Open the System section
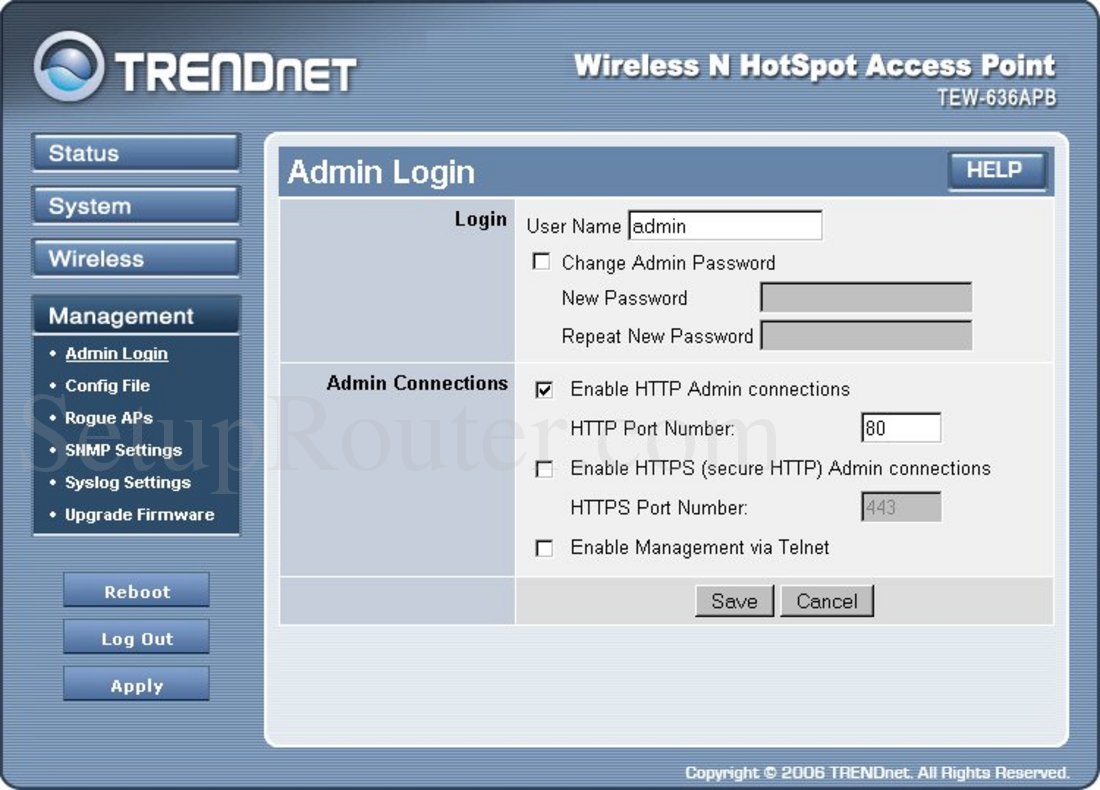This screenshot has width=1100, height=790. [x=136, y=205]
